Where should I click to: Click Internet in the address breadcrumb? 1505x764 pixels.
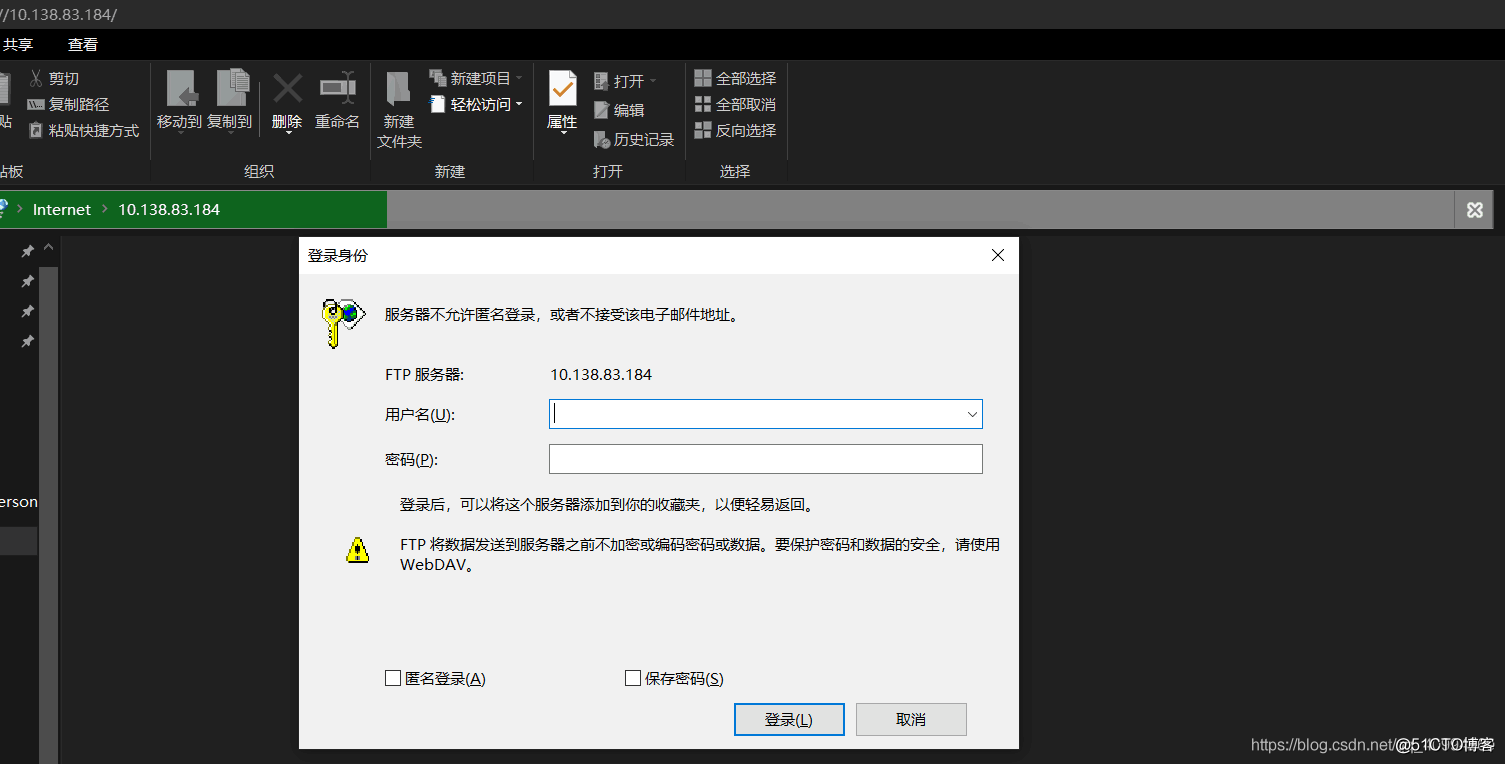62,209
